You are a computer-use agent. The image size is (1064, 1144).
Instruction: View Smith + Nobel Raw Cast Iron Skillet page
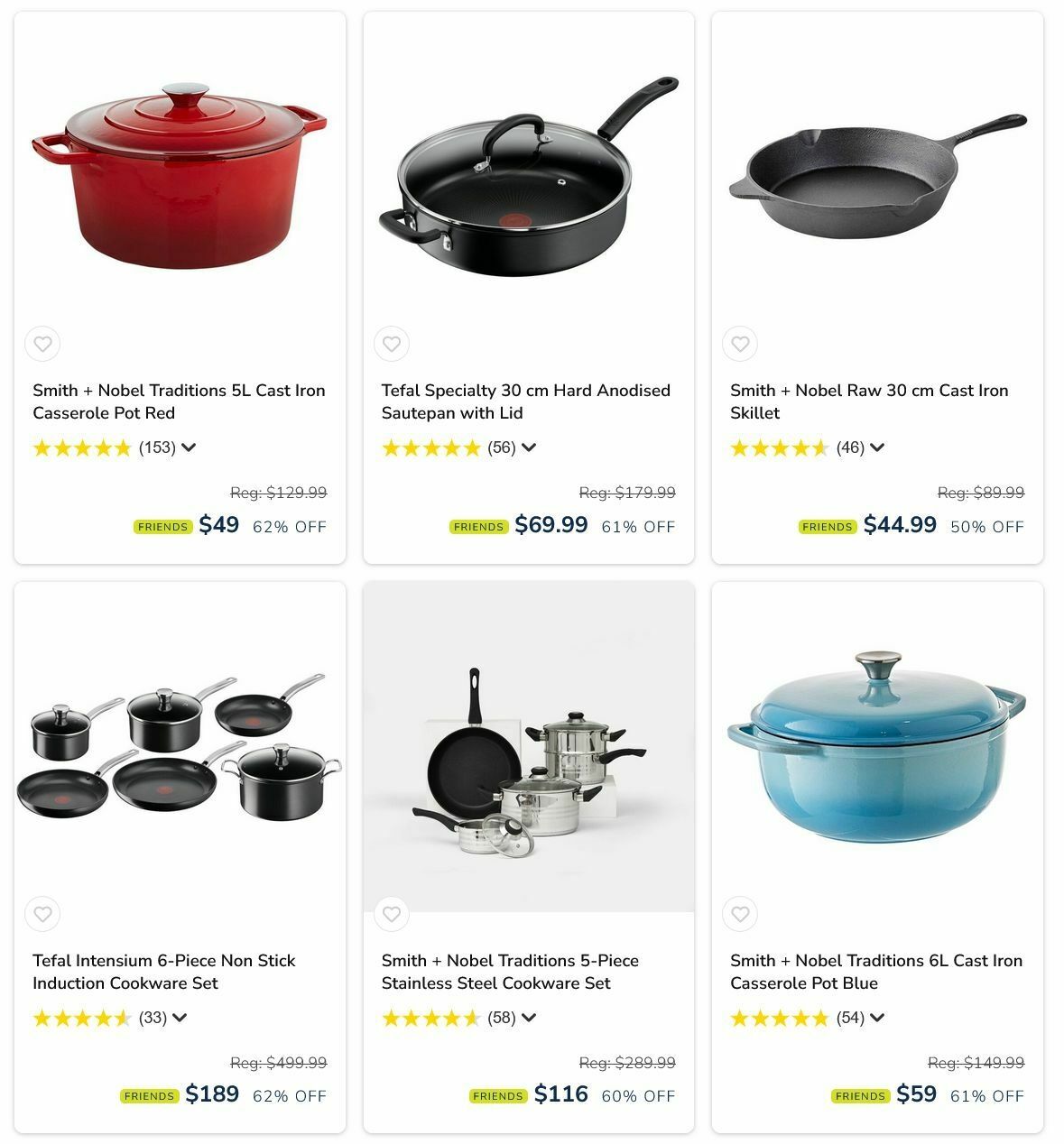pyautogui.click(x=869, y=401)
